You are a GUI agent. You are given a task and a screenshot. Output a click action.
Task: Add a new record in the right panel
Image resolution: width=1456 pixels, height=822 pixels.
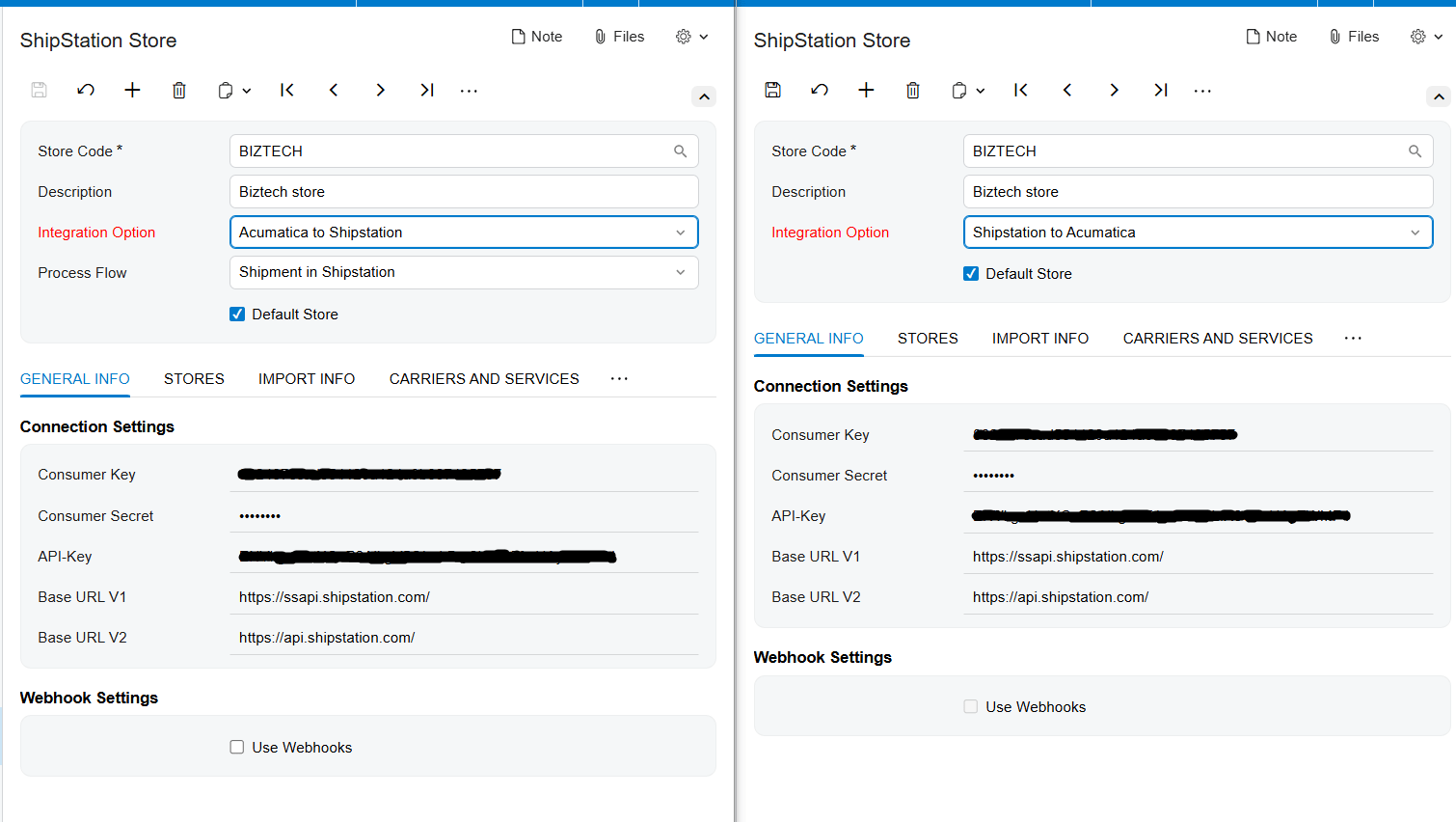click(866, 90)
